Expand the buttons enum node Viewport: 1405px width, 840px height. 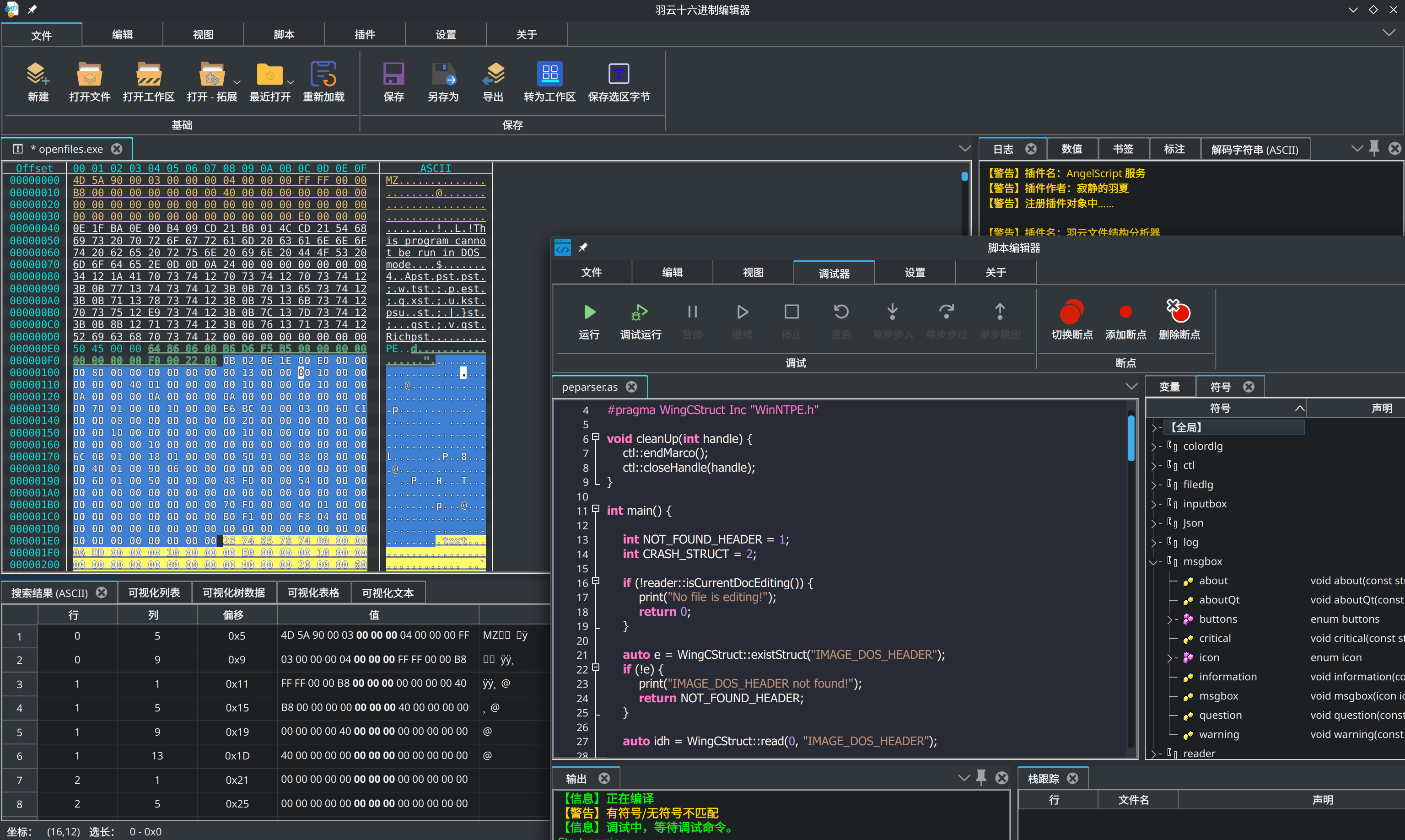(1170, 620)
